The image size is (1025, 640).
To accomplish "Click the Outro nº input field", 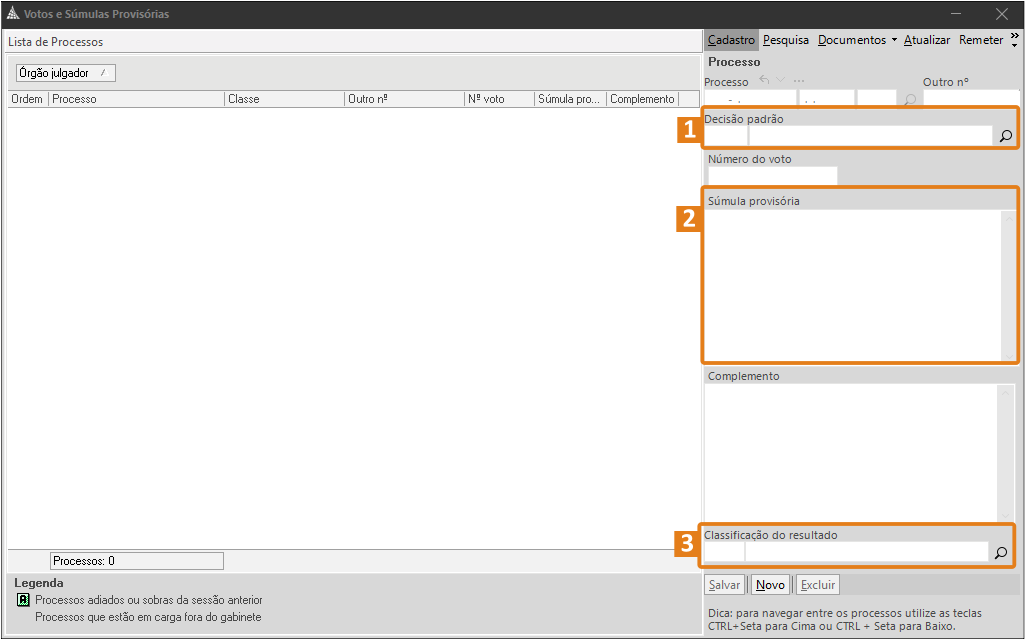I will [x=971, y=99].
